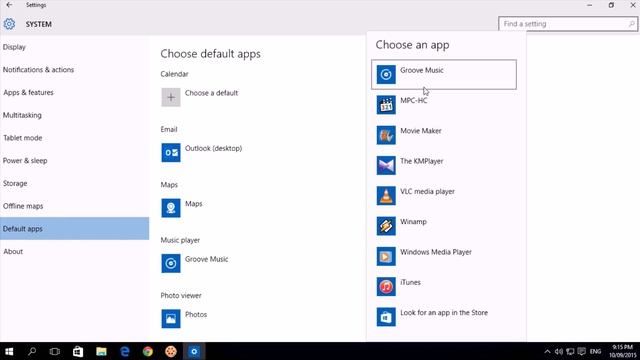This screenshot has width=640, height=360.
Task: Click the search magnifier in Find a setting
Action: [x=631, y=24]
